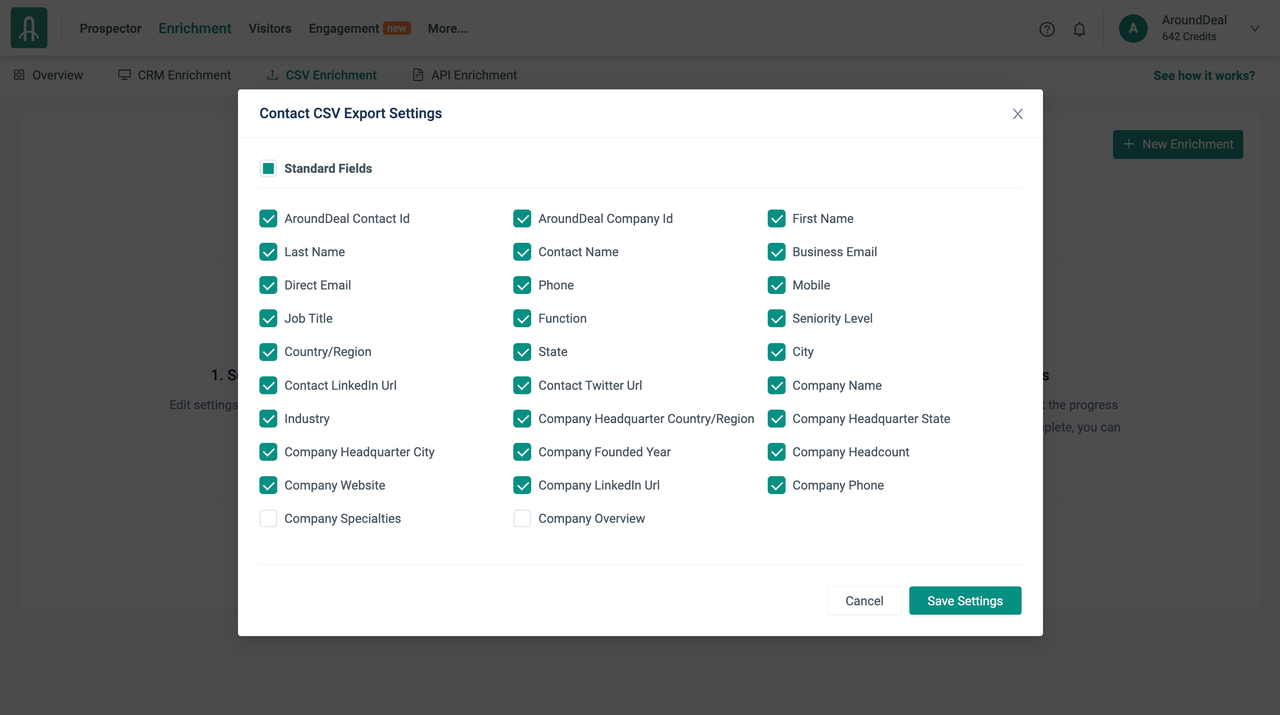Click the API Enrichment document icon
This screenshot has height=715, width=1280.
point(418,75)
